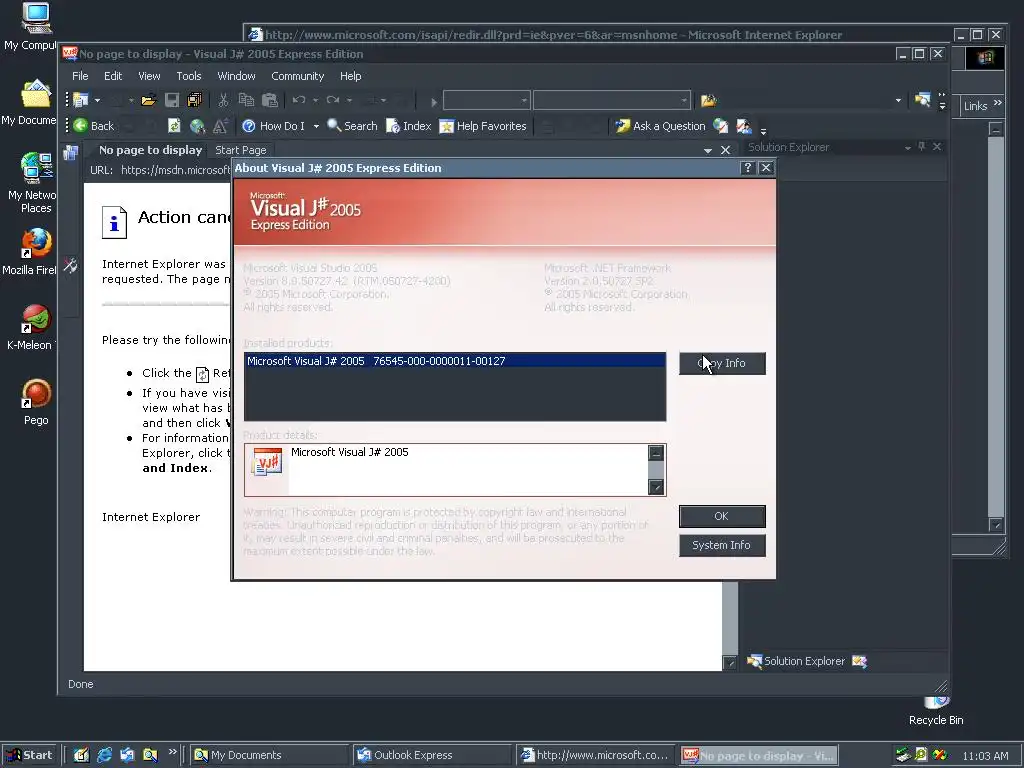
Task: Open the document tab list dropdown
Action: click(708, 150)
